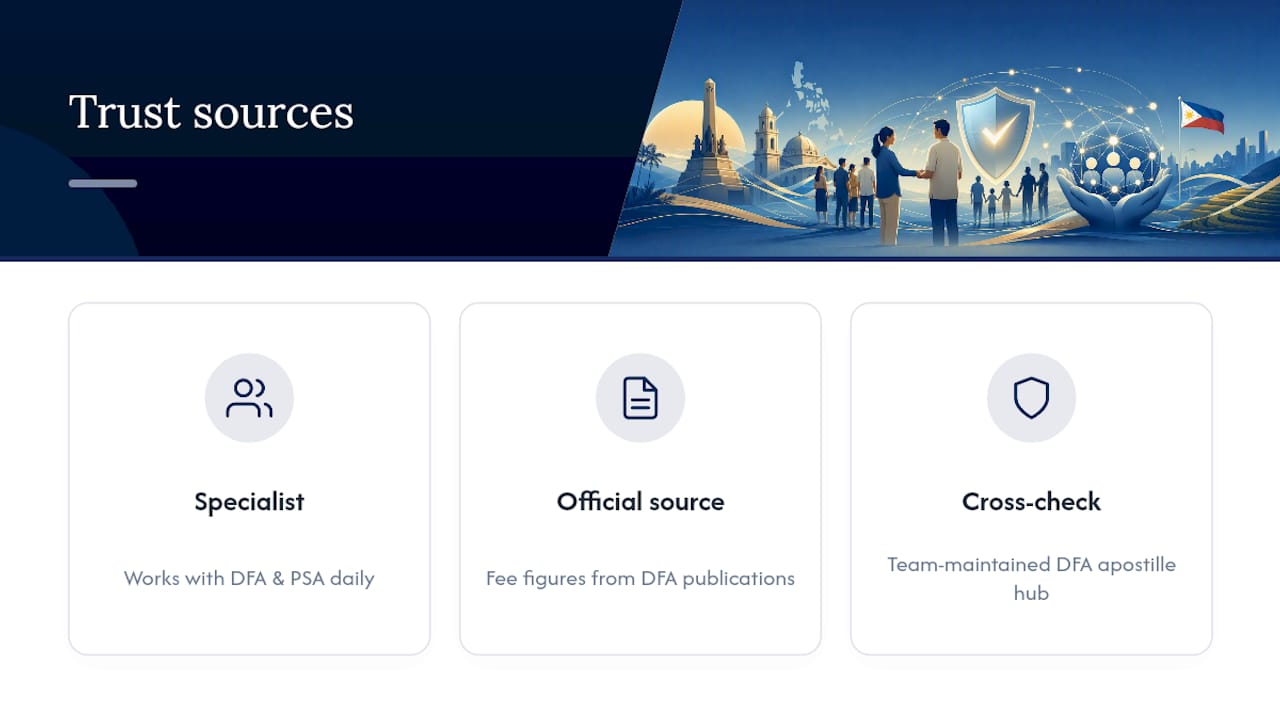Image resolution: width=1280 pixels, height=720 pixels.
Task: Click 'Team-maintained DFA apostille hub' text
Action: point(1031,578)
